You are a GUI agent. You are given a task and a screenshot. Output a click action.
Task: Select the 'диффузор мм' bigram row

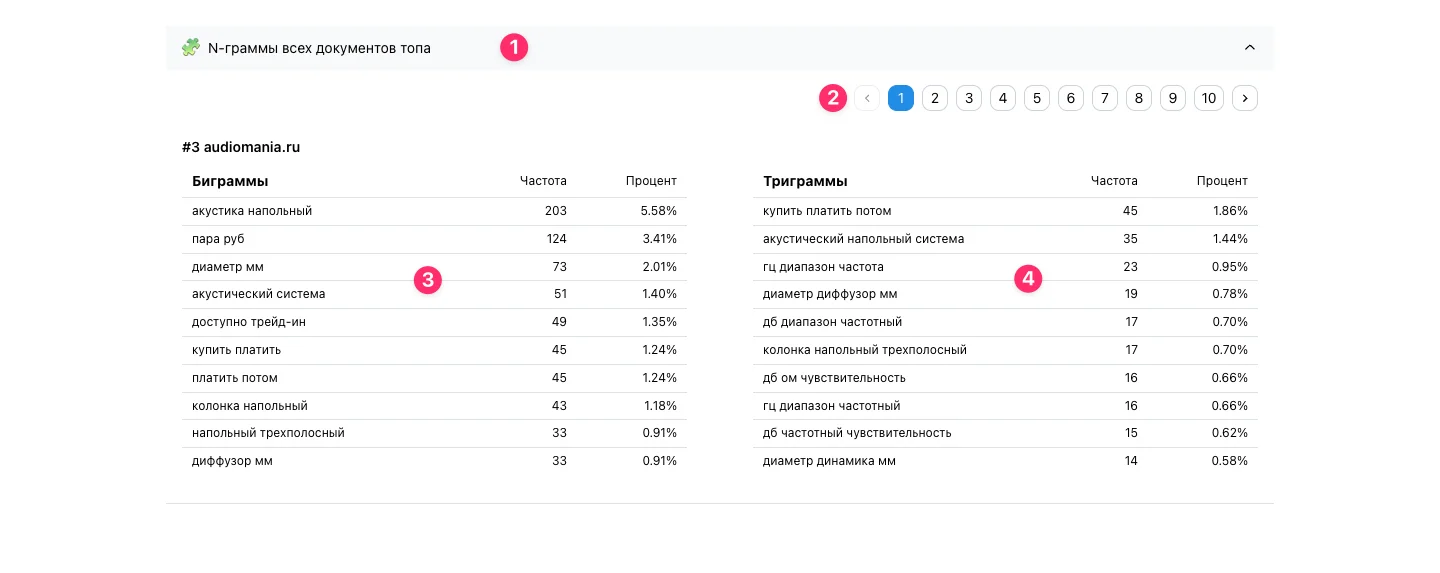tap(434, 461)
